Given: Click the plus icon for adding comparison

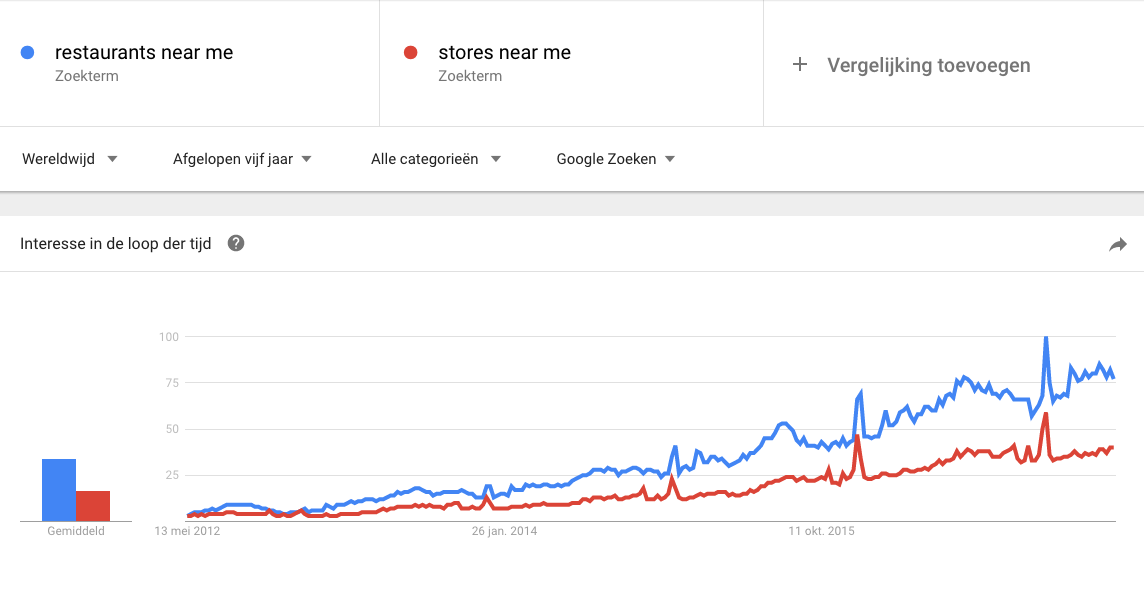Looking at the screenshot, I should point(799,65).
